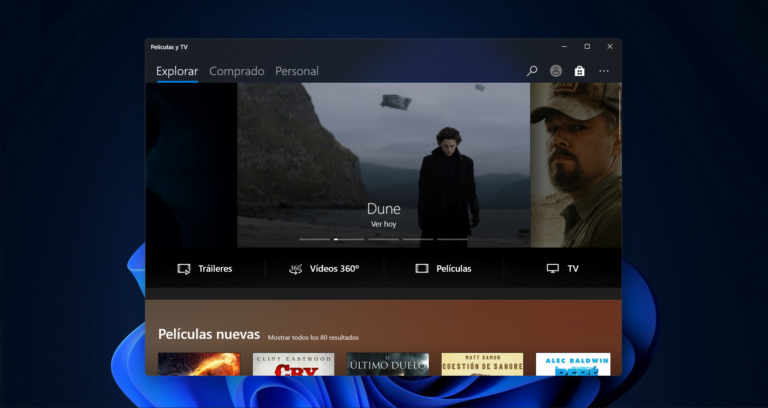
Task: Open the search magnifier icon
Action: coord(531,71)
